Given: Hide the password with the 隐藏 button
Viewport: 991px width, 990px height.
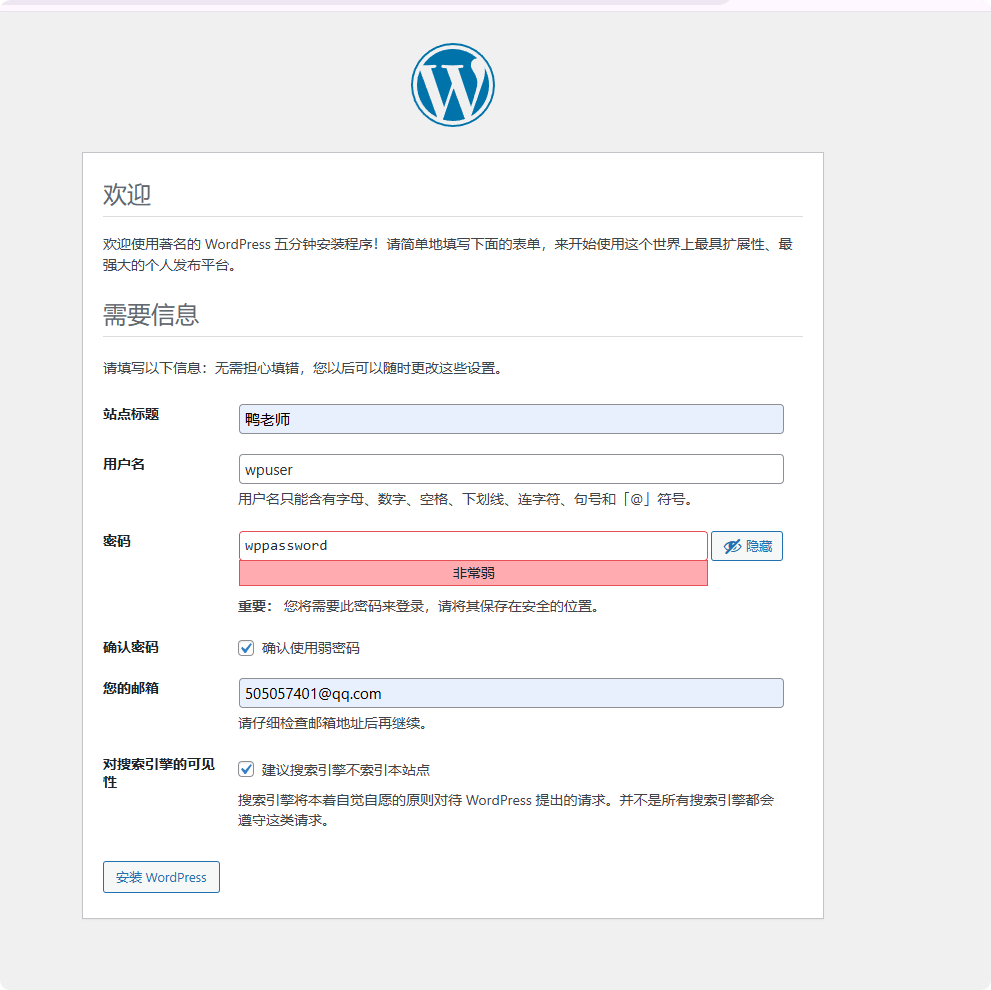Looking at the screenshot, I should coord(746,546).
